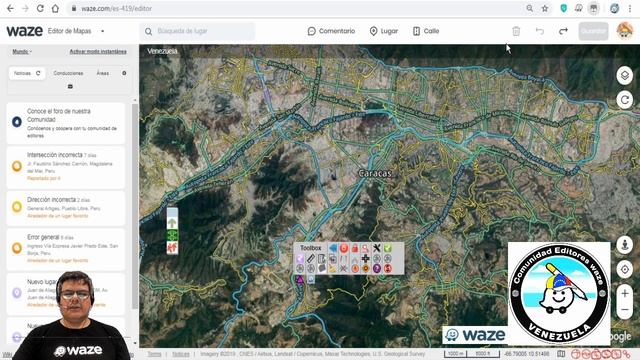Click the red circle Toolbox icon
The height and width of the screenshot is (360, 640).
(x=344, y=248)
